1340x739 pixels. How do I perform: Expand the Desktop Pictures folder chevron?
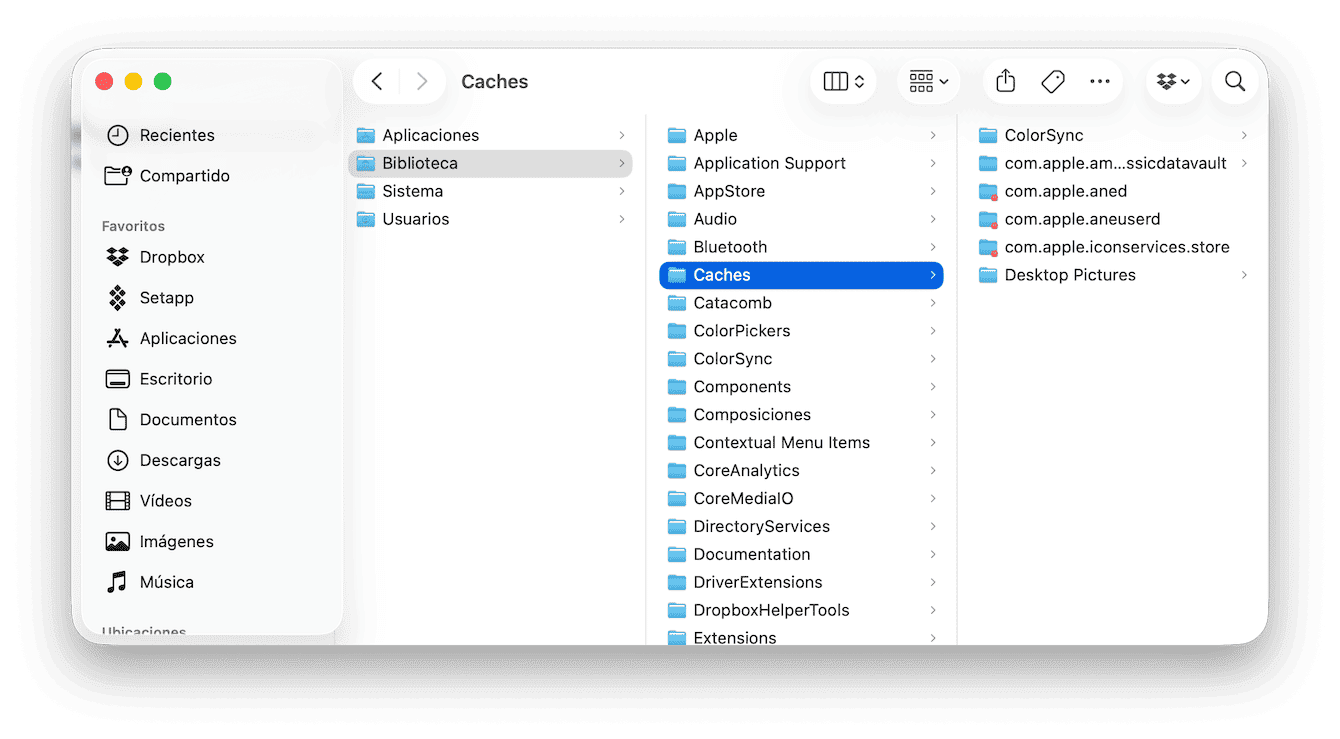(1244, 275)
